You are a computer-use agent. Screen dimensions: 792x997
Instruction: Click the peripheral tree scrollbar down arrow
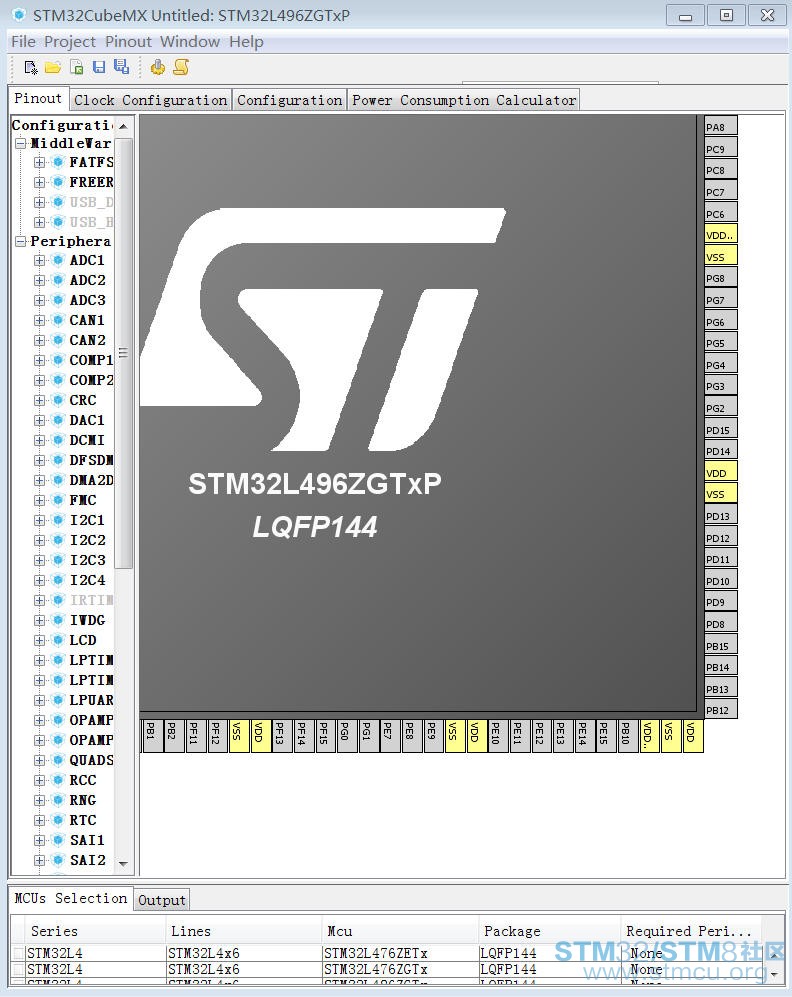coord(123,863)
